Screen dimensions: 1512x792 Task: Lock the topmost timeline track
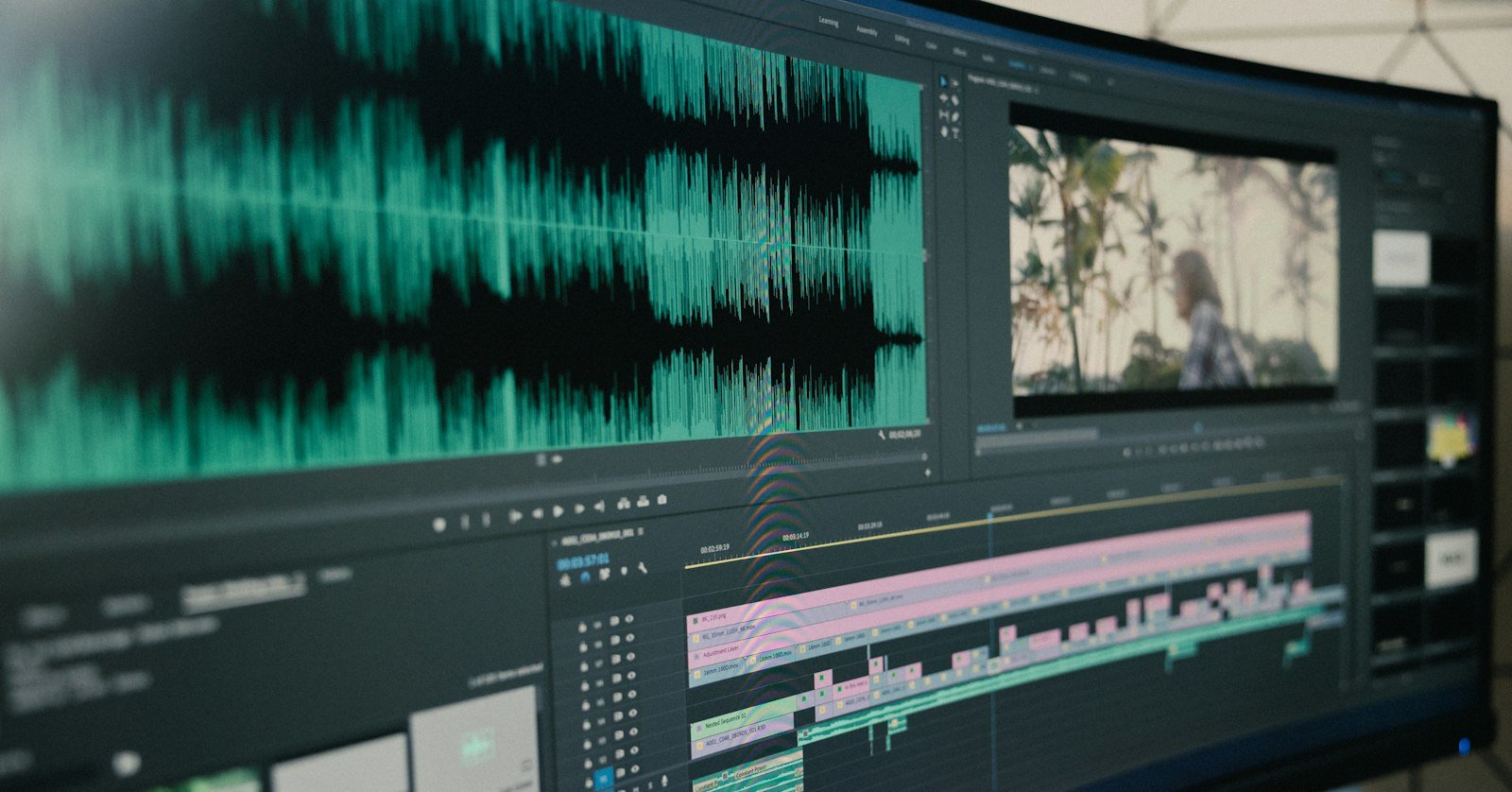point(582,628)
